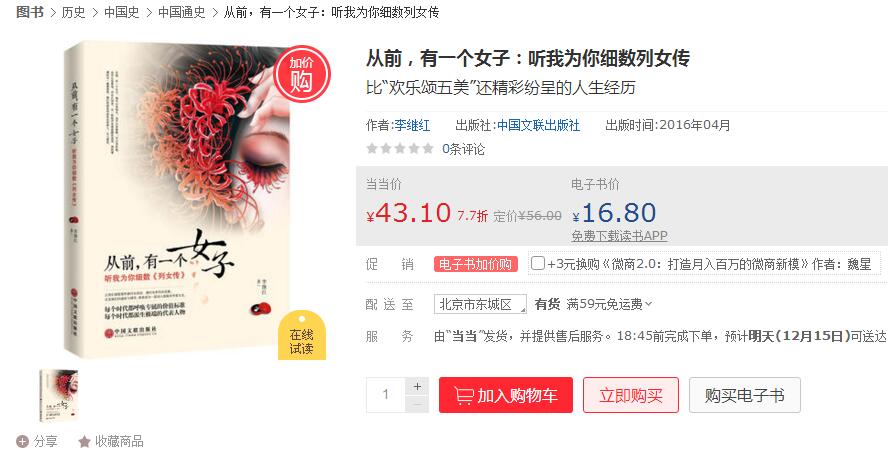Click the red 加价购 badge on cover
This screenshot has width=888, height=461.
(301, 74)
